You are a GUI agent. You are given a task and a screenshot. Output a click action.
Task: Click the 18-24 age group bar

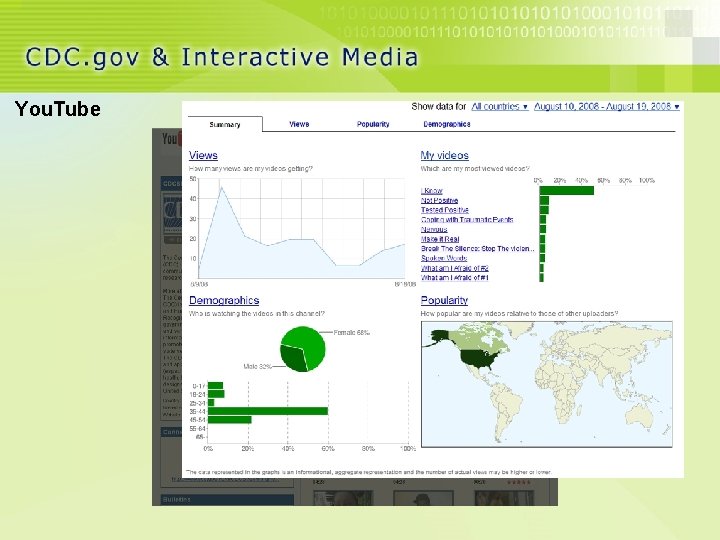216,394
